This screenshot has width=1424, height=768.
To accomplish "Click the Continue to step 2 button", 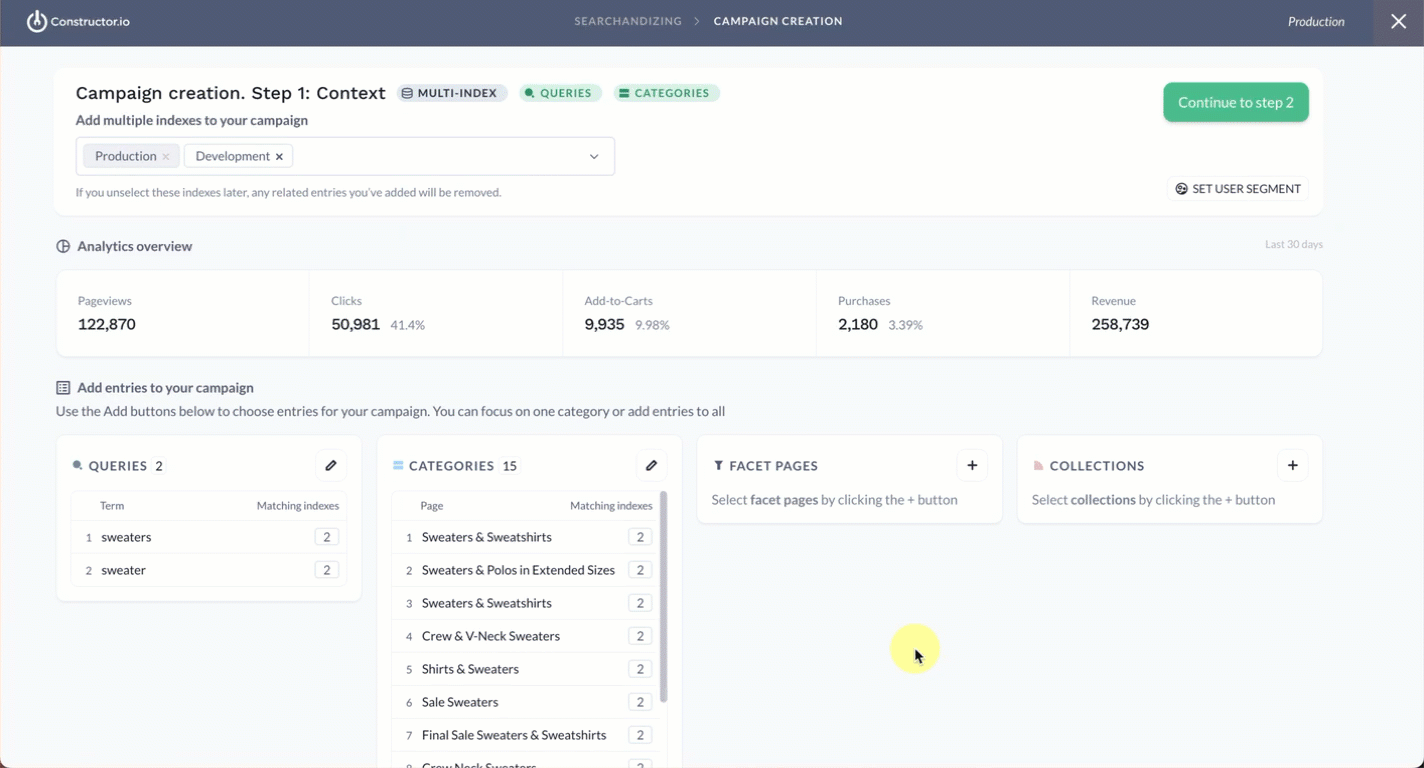I will pyautogui.click(x=1236, y=102).
